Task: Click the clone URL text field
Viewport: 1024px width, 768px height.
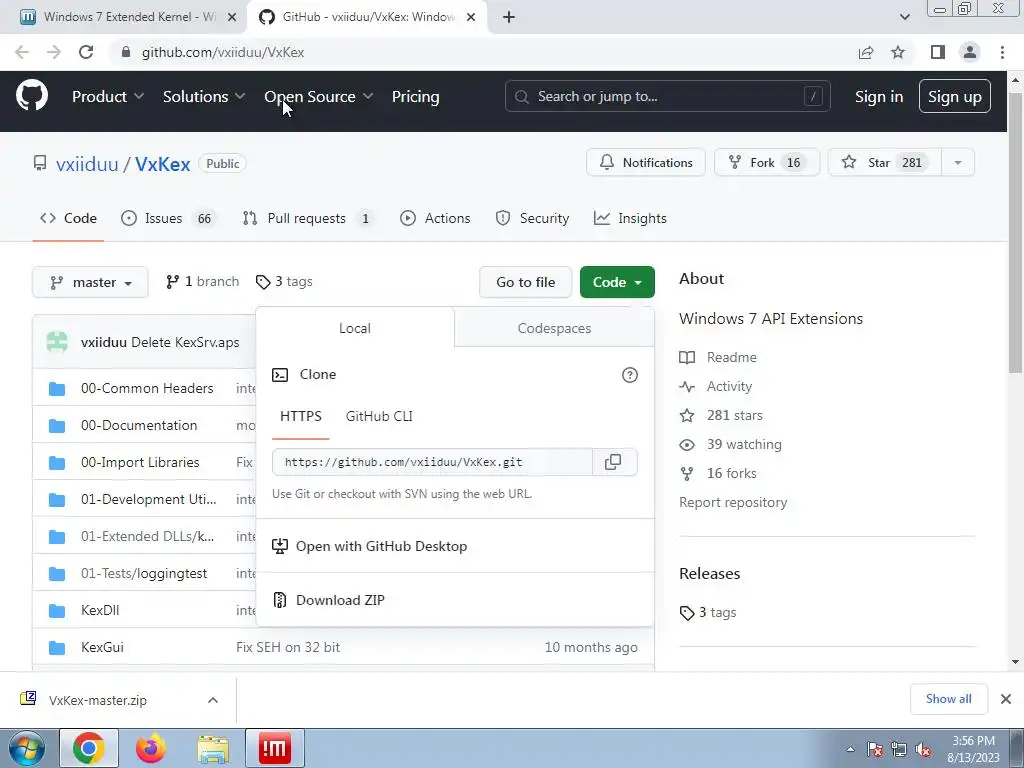Action: (x=432, y=462)
